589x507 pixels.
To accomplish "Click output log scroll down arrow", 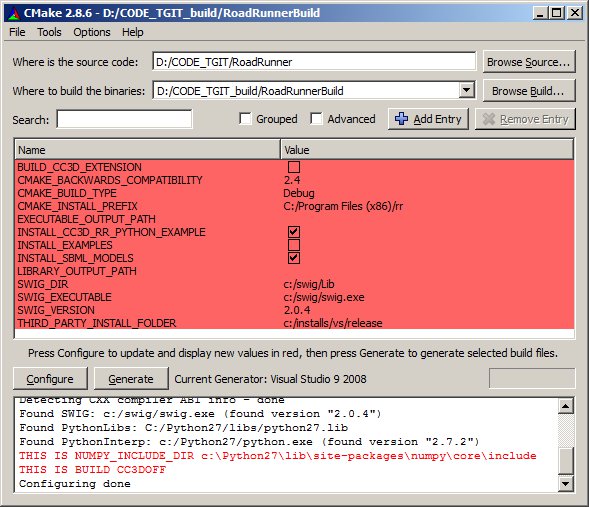I will [566, 483].
